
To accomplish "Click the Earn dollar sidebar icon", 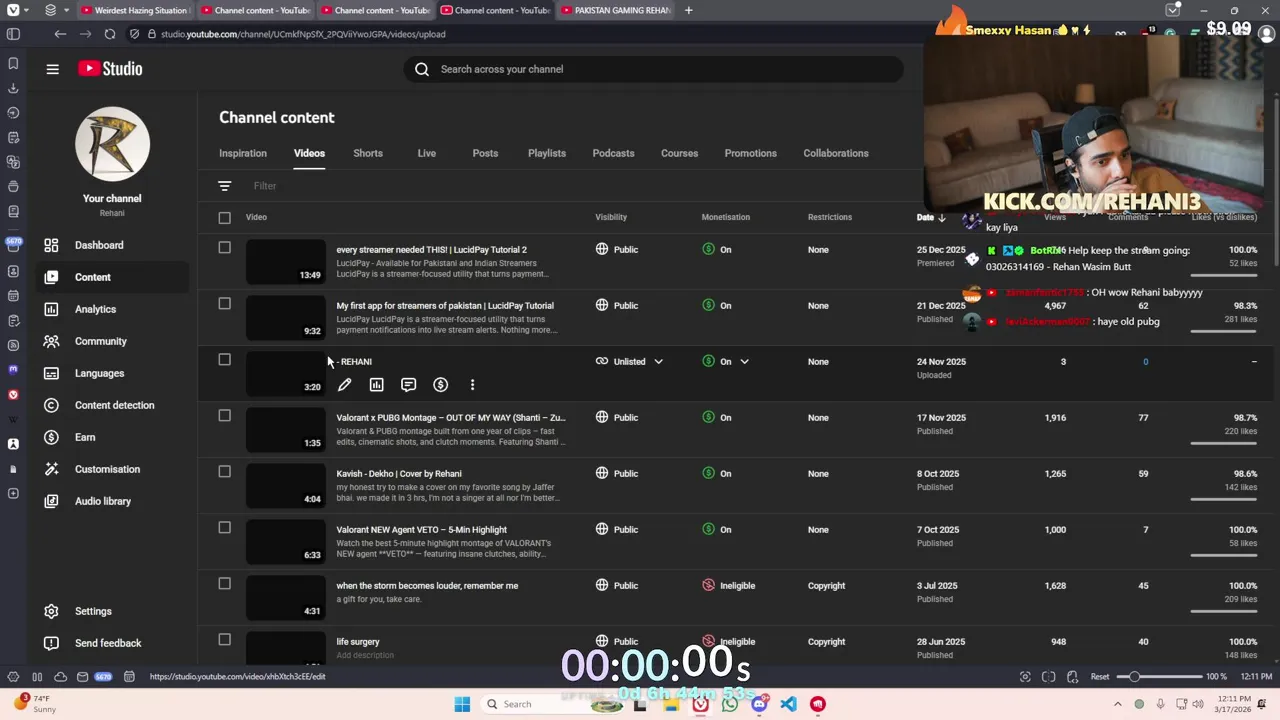I will click(x=51, y=437).
